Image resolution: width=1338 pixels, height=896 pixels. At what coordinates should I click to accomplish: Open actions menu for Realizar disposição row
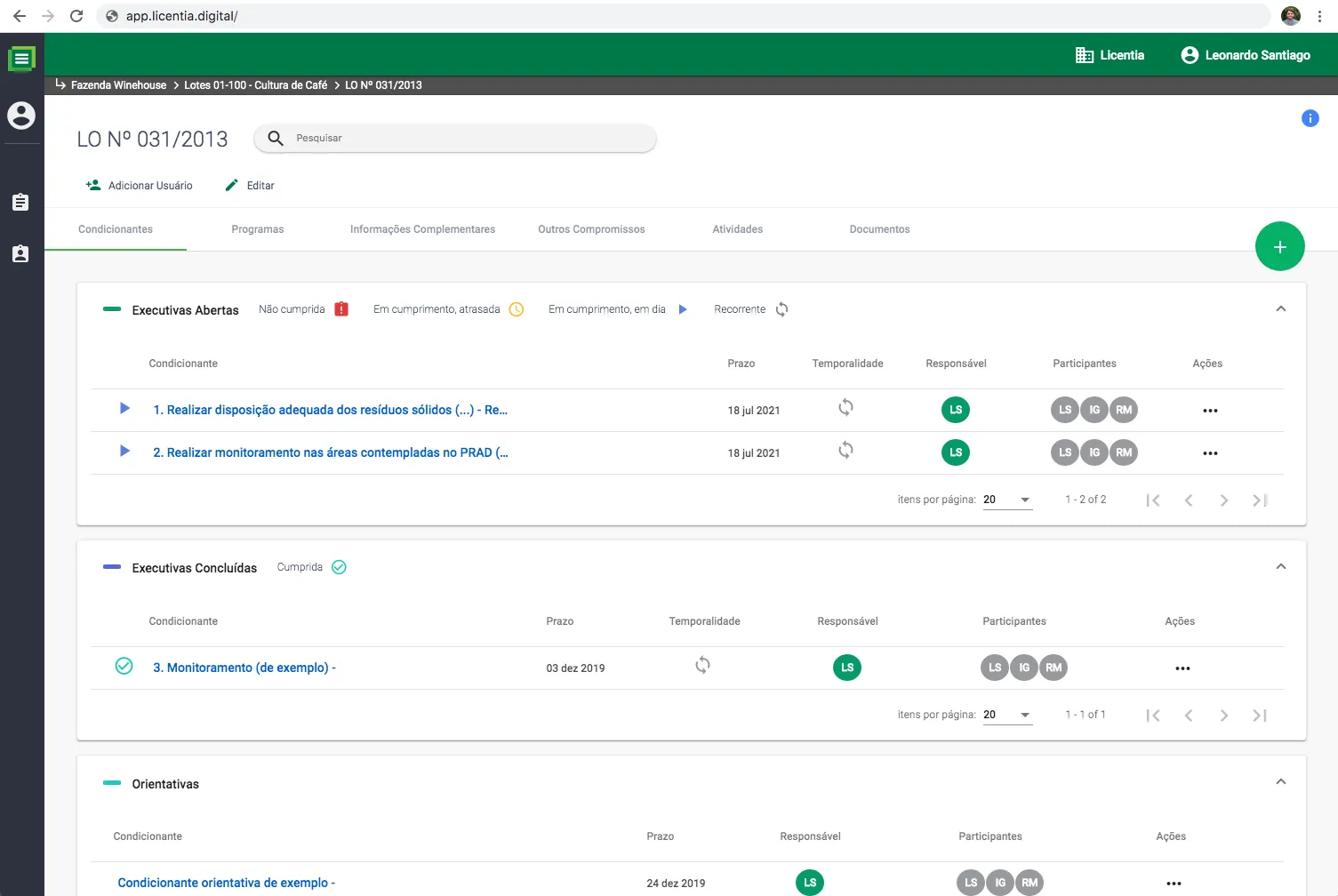coord(1210,411)
